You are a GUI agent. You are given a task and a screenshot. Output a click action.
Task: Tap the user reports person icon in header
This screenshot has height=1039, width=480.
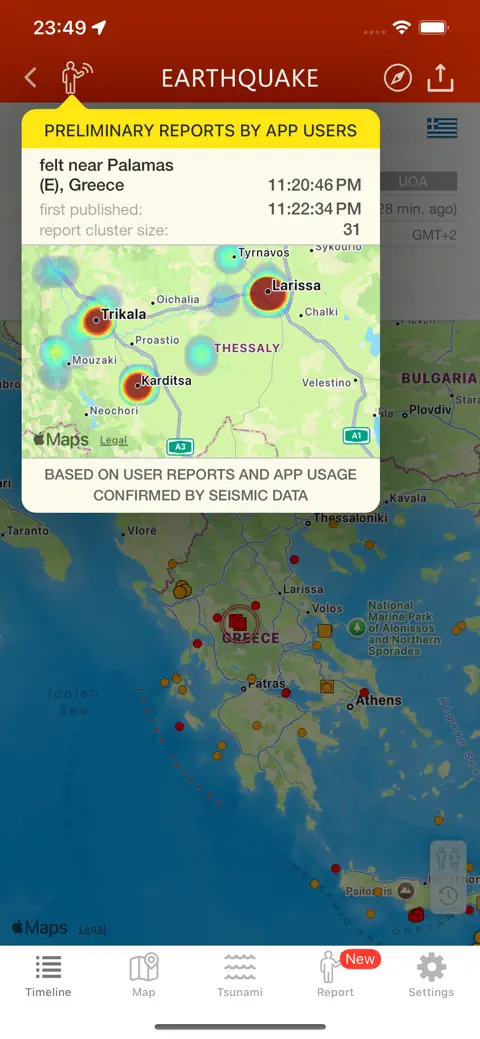coord(76,78)
